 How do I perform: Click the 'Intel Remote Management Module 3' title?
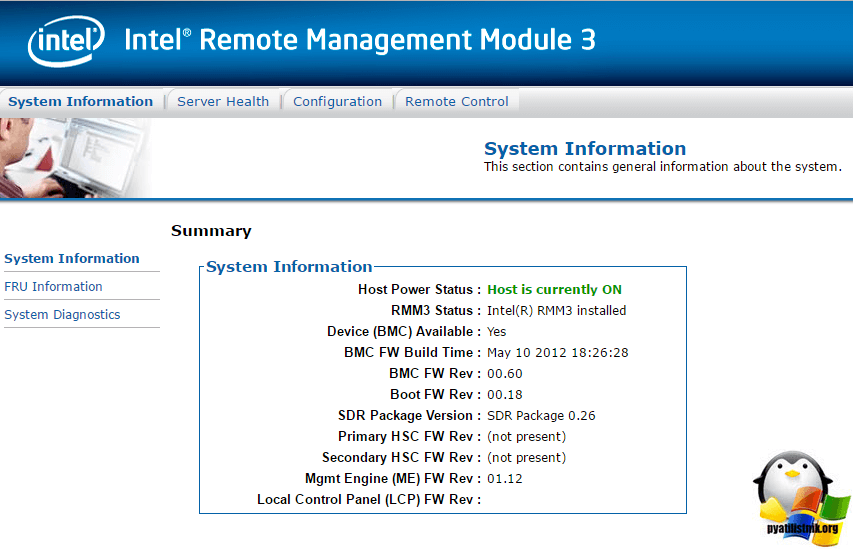pyautogui.click(x=359, y=40)
